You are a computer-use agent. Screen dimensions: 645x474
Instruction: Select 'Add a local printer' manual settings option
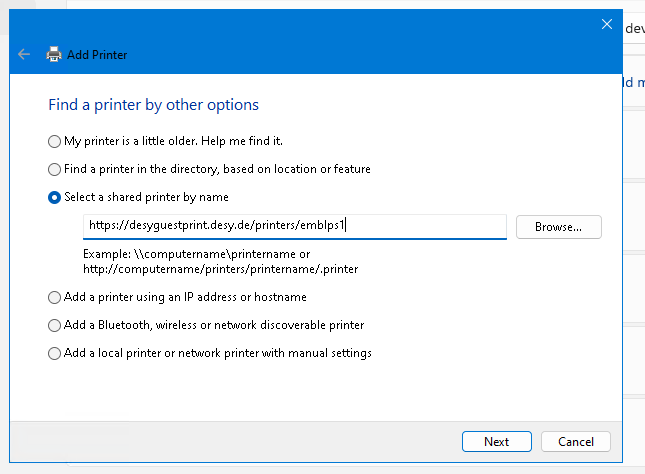(x=54, y=353)
